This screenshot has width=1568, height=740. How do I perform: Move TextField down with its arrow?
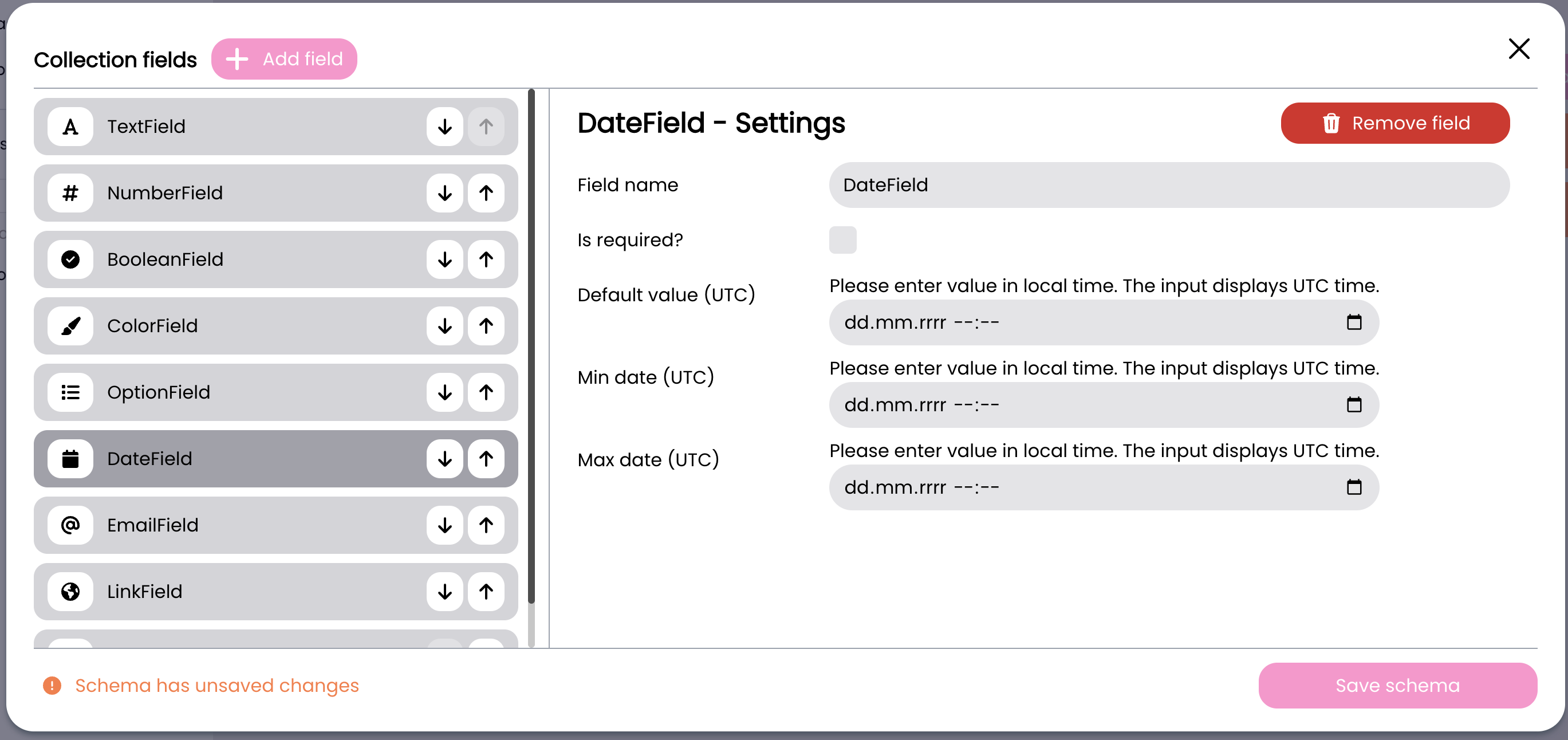[x=444, y=127]
